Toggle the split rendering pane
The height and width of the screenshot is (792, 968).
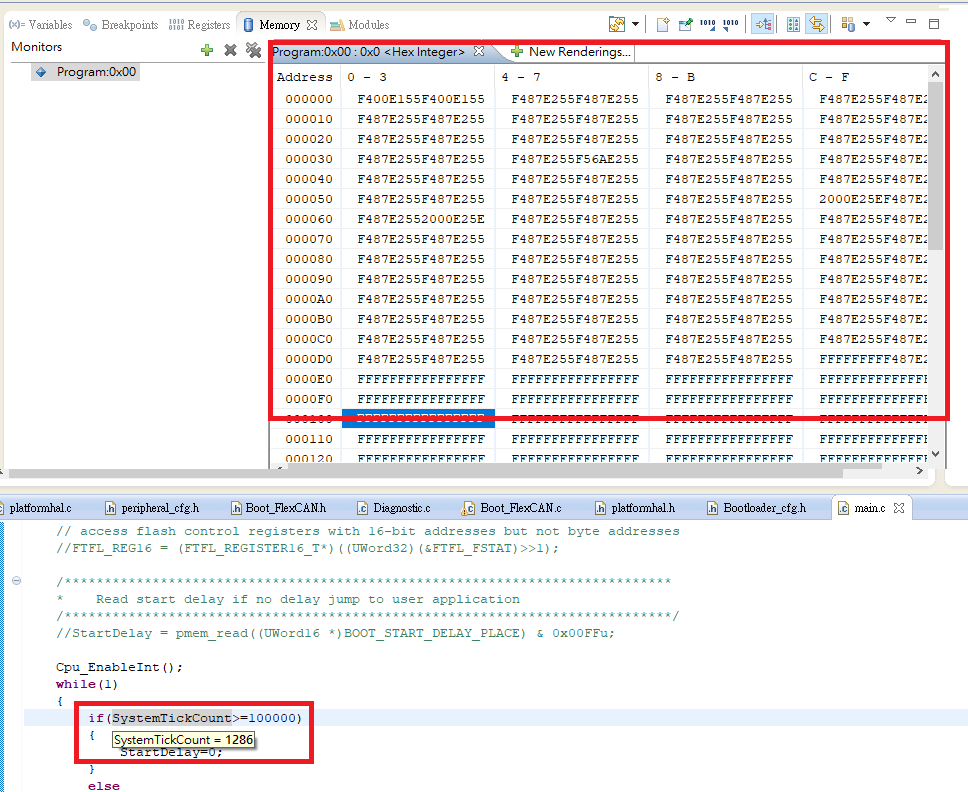pyautogui.click(x=793, y=24)
